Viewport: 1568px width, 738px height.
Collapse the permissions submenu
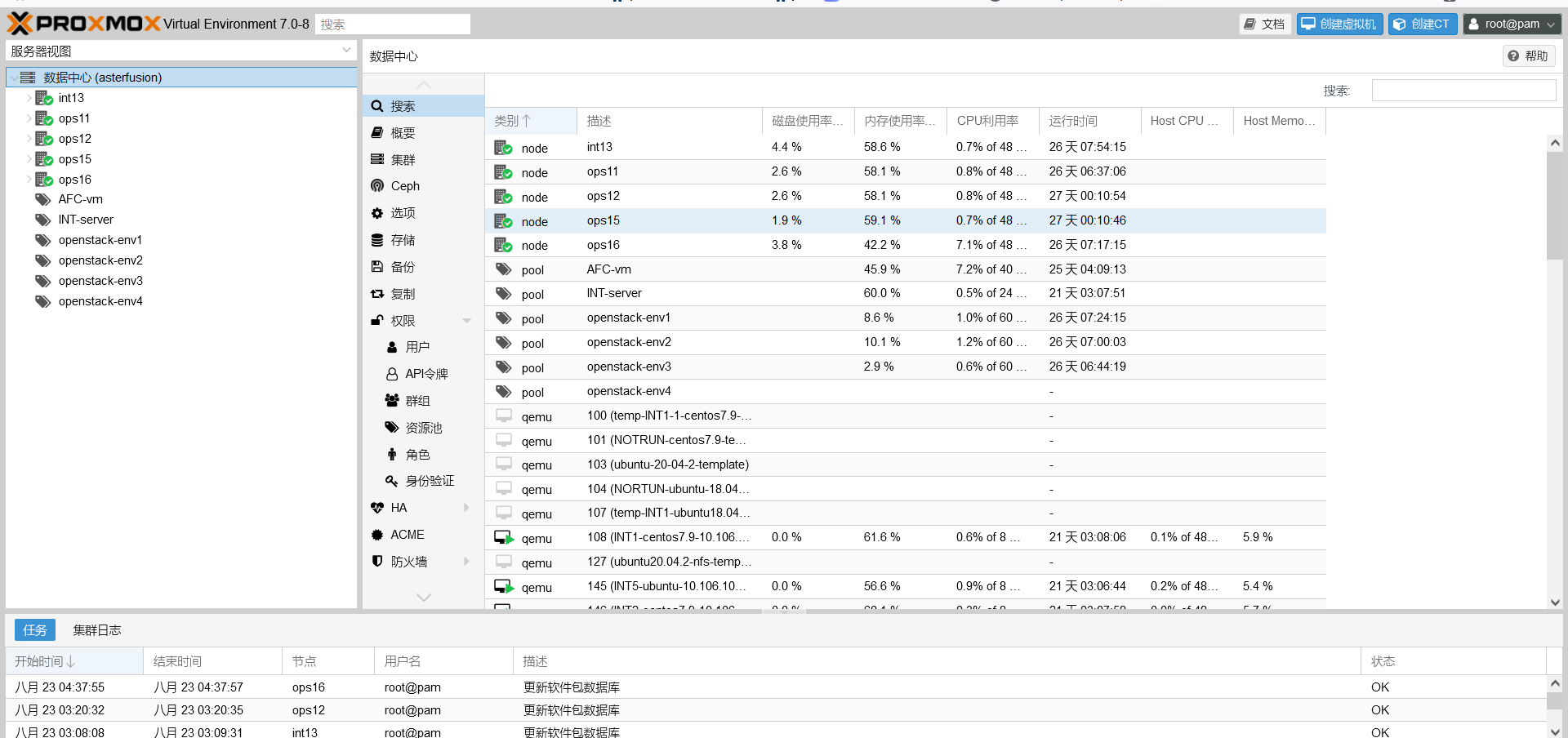467,321
